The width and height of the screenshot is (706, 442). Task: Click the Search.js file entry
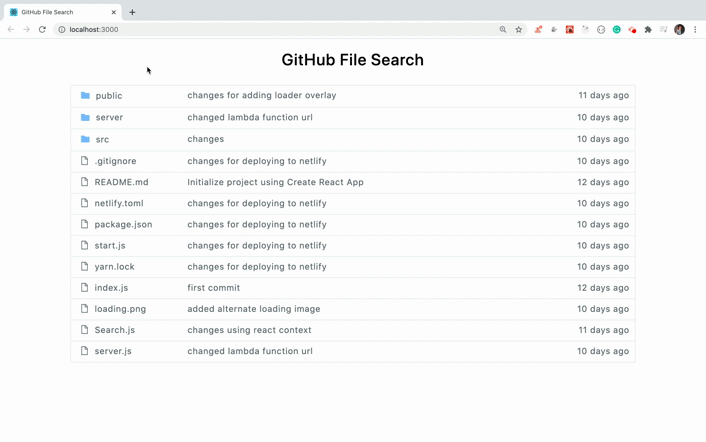tap(115, 330)
